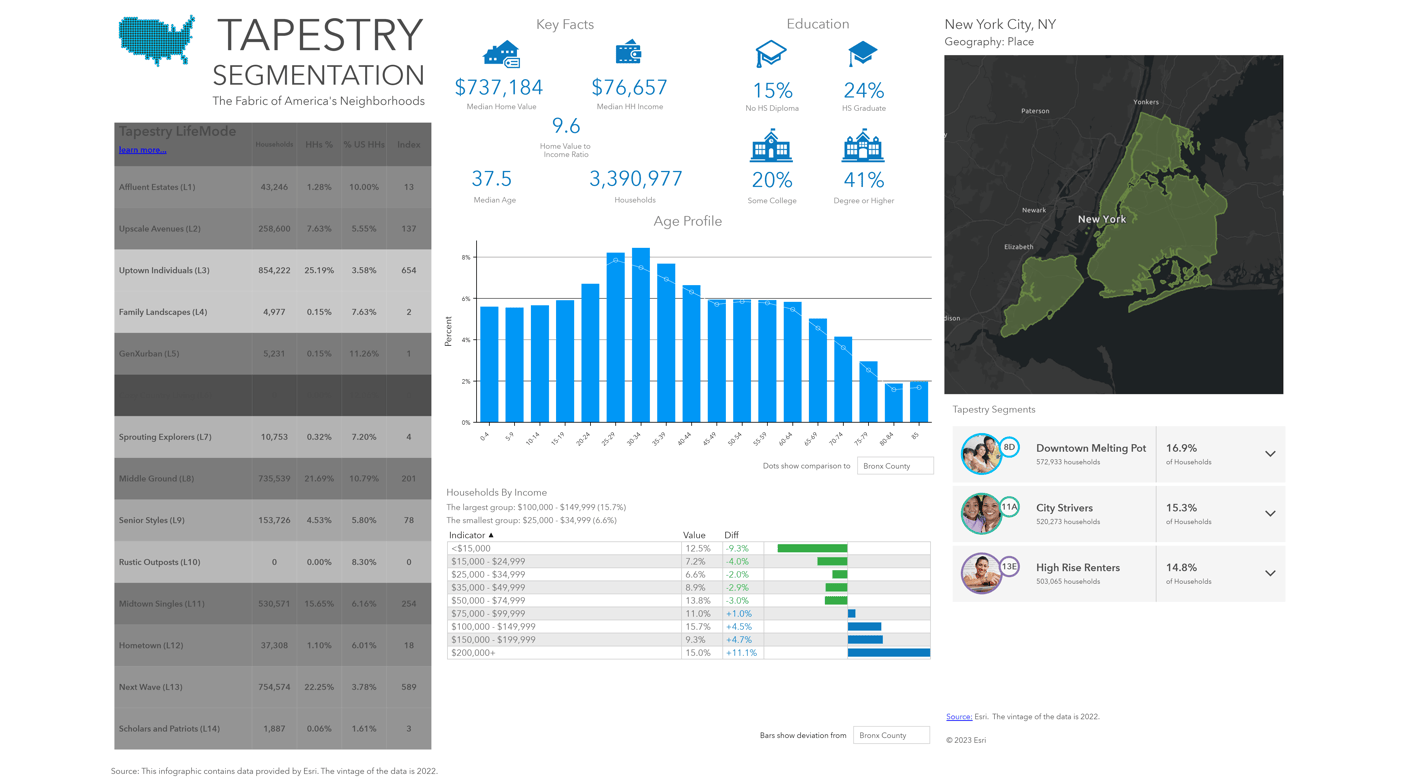Viewport: 1403px width, 780px height.
Task: Click the Newark label on the map
Action: point(1034,210)
